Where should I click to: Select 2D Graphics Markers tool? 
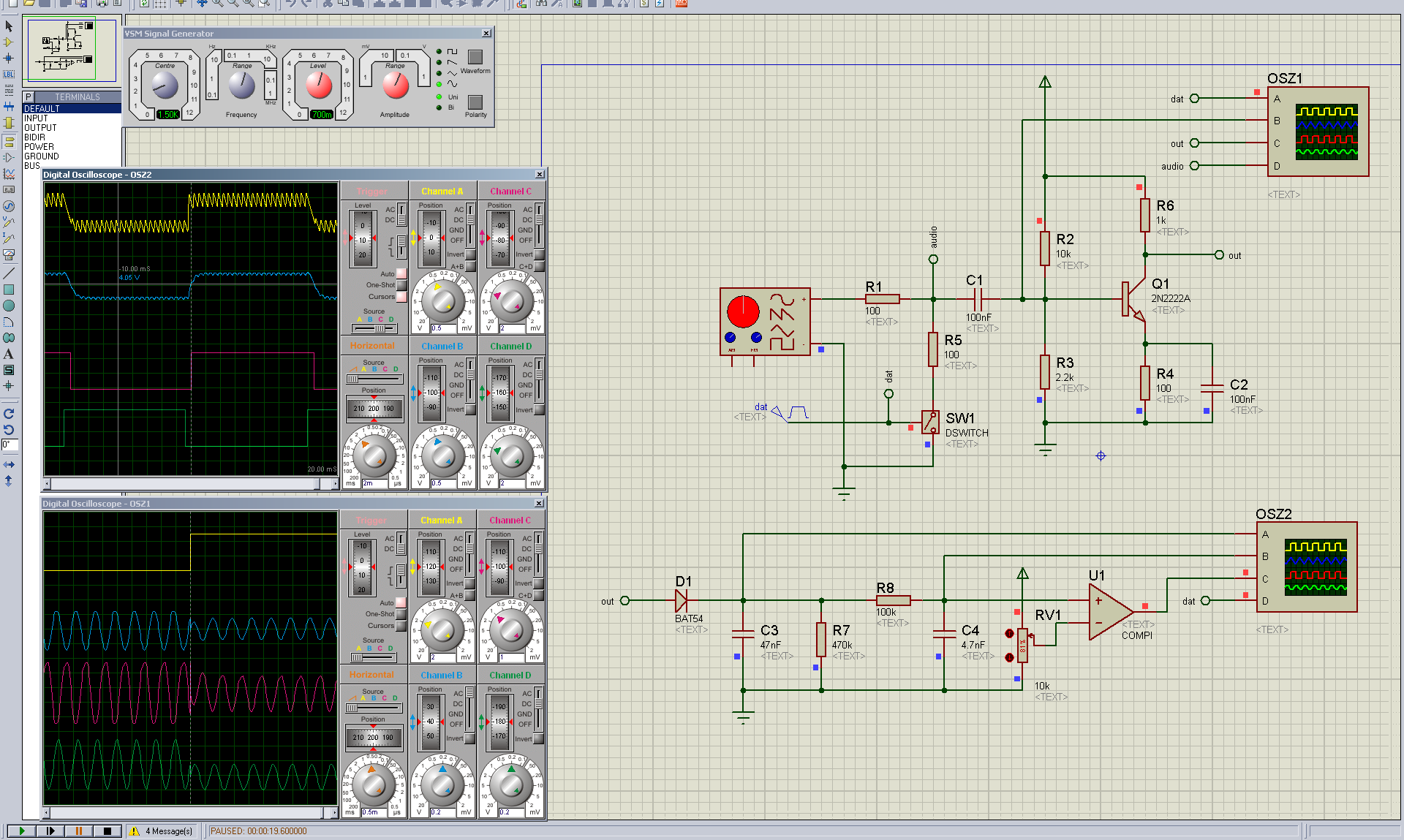[9, 385]
